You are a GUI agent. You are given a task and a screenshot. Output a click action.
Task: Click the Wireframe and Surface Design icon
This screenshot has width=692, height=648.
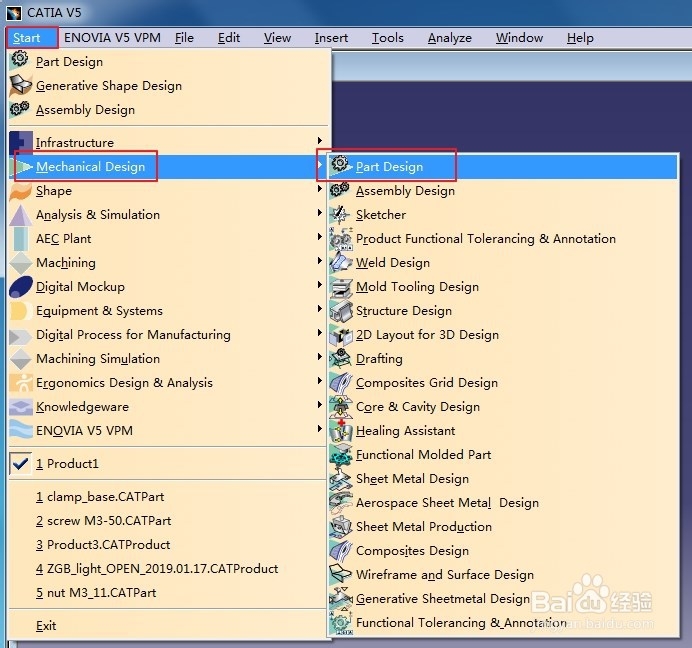coord(340,574)
